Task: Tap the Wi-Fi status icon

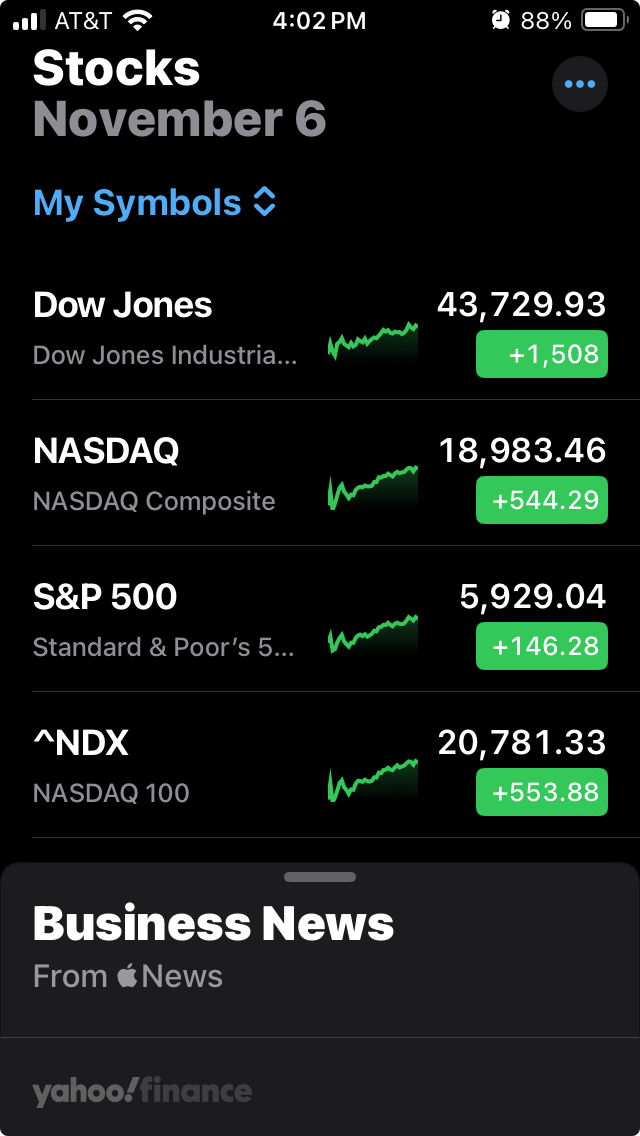Action: coord(137,20)
